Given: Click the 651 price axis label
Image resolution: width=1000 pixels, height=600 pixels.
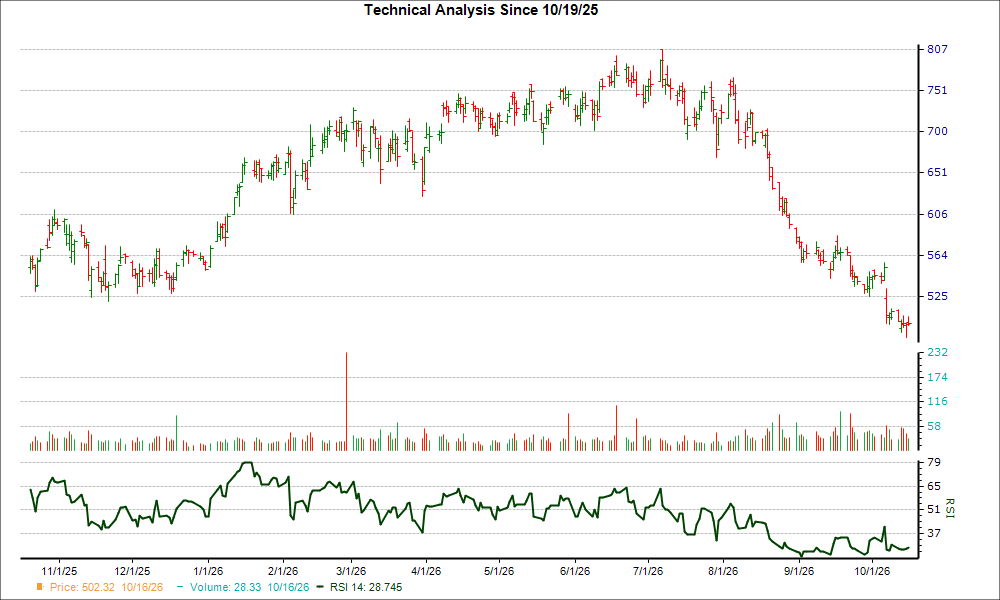Looking at the screenshot, I should 937,172.
